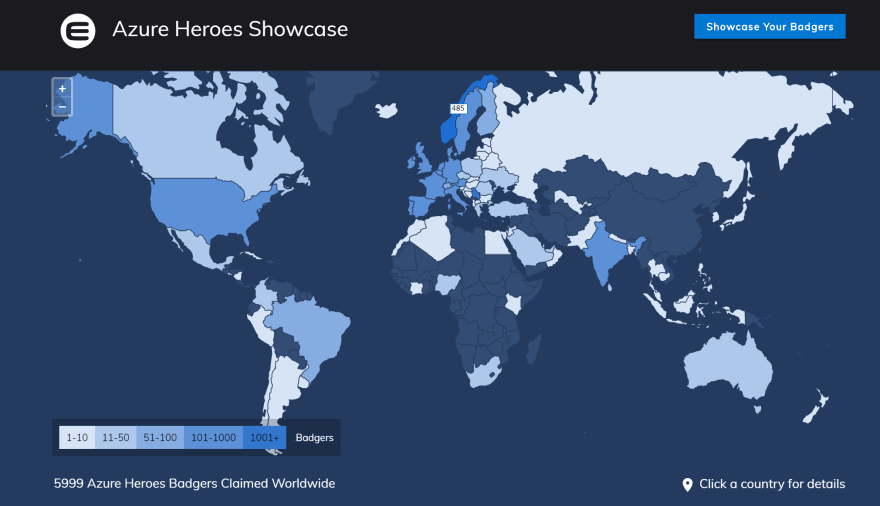Select Madagascar on the map

pos(534,348)
